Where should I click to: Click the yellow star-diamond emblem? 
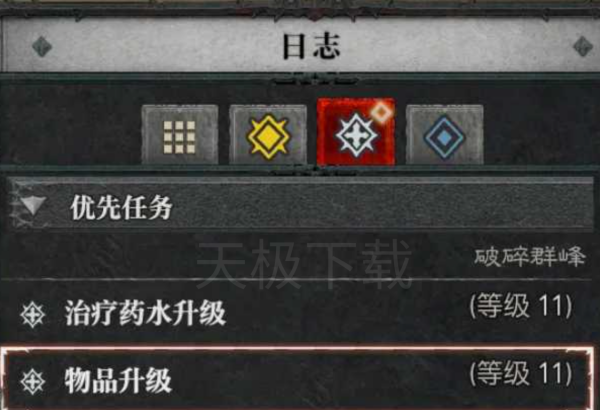click(x=268, y=136)
